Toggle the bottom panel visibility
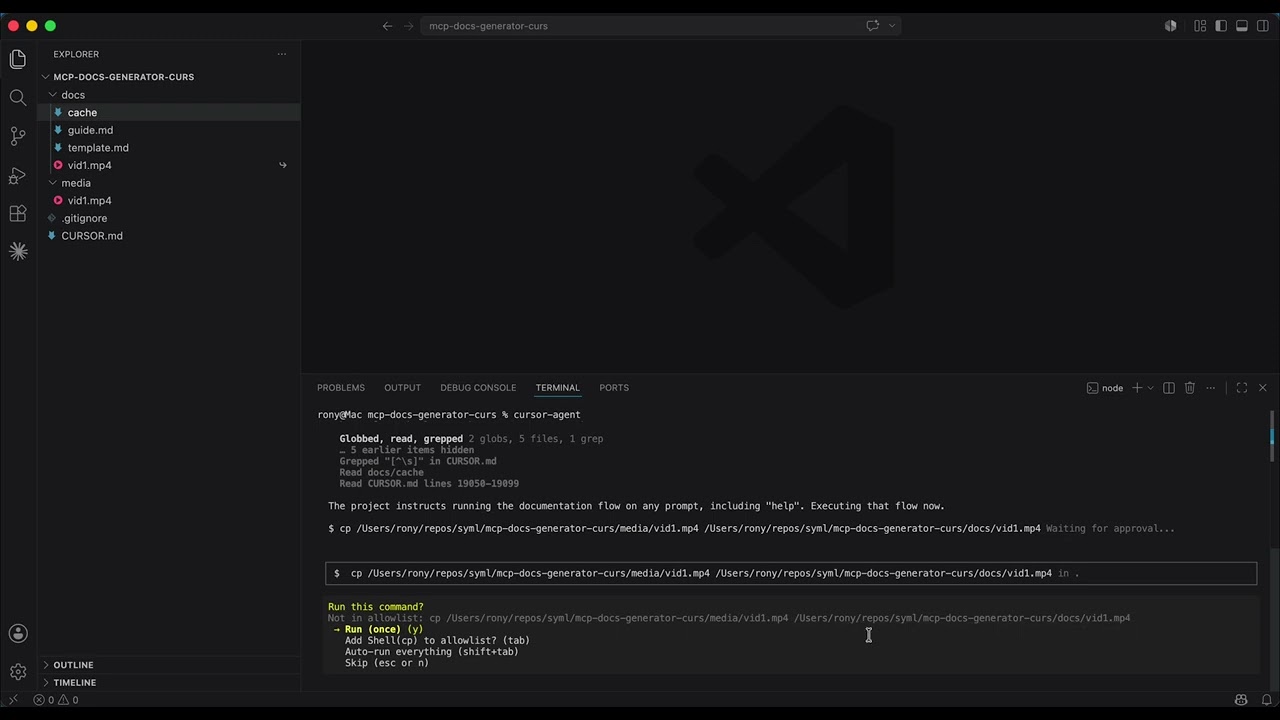1280x720 pixels. (x=1242, y=26)
